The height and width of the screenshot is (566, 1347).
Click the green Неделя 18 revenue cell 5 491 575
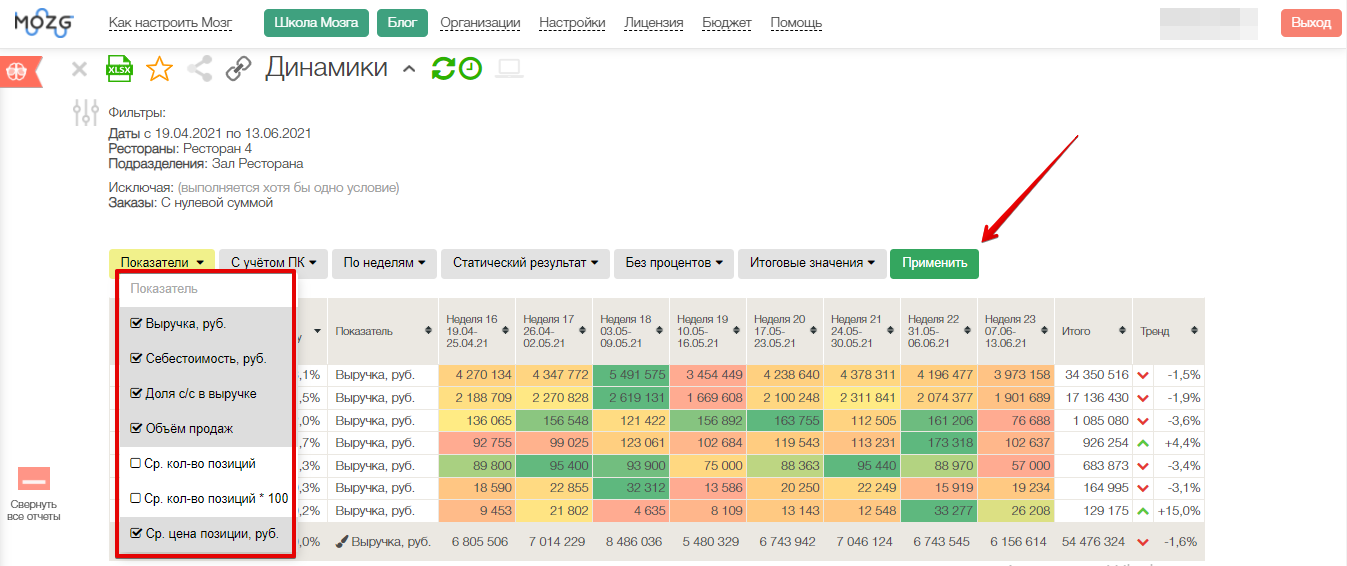(630, 375)
